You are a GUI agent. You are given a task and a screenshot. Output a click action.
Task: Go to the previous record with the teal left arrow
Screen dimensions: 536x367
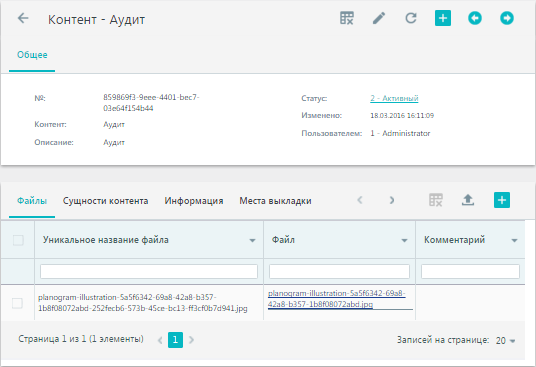(475, 18)
